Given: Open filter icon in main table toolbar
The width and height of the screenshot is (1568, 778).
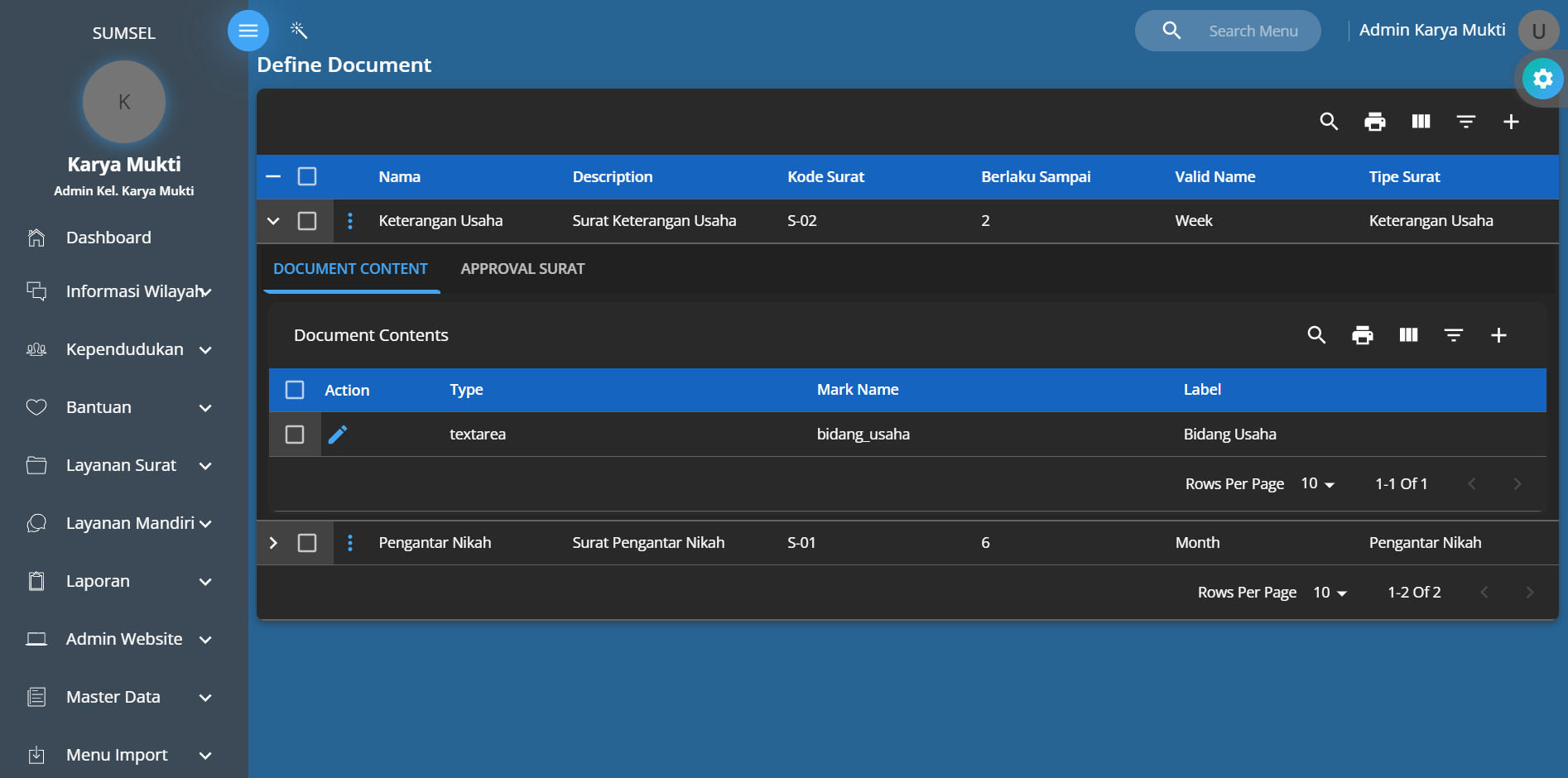Looking at the screenshot, I should (x=1465, y=122).
